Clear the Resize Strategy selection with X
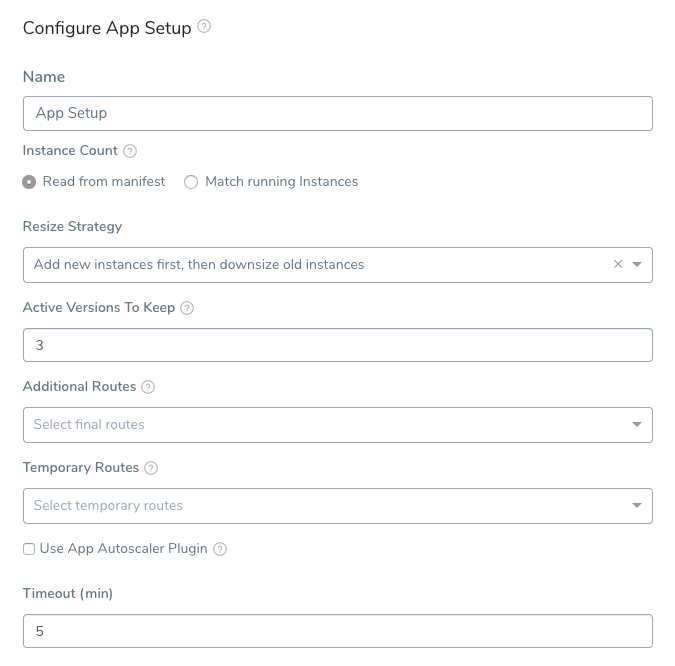Viewport: 675px width, 666px height. click(618, 264)
